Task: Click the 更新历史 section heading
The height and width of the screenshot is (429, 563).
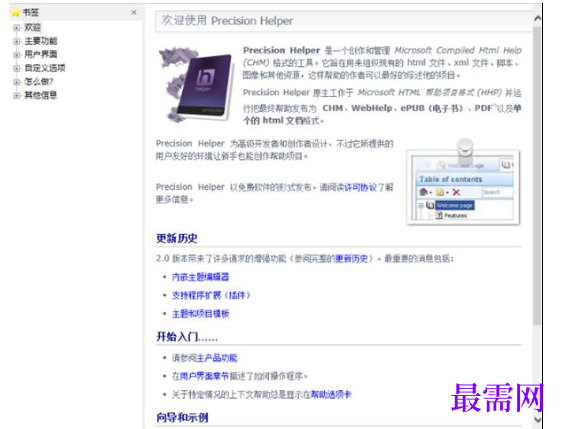Action: 177,238
